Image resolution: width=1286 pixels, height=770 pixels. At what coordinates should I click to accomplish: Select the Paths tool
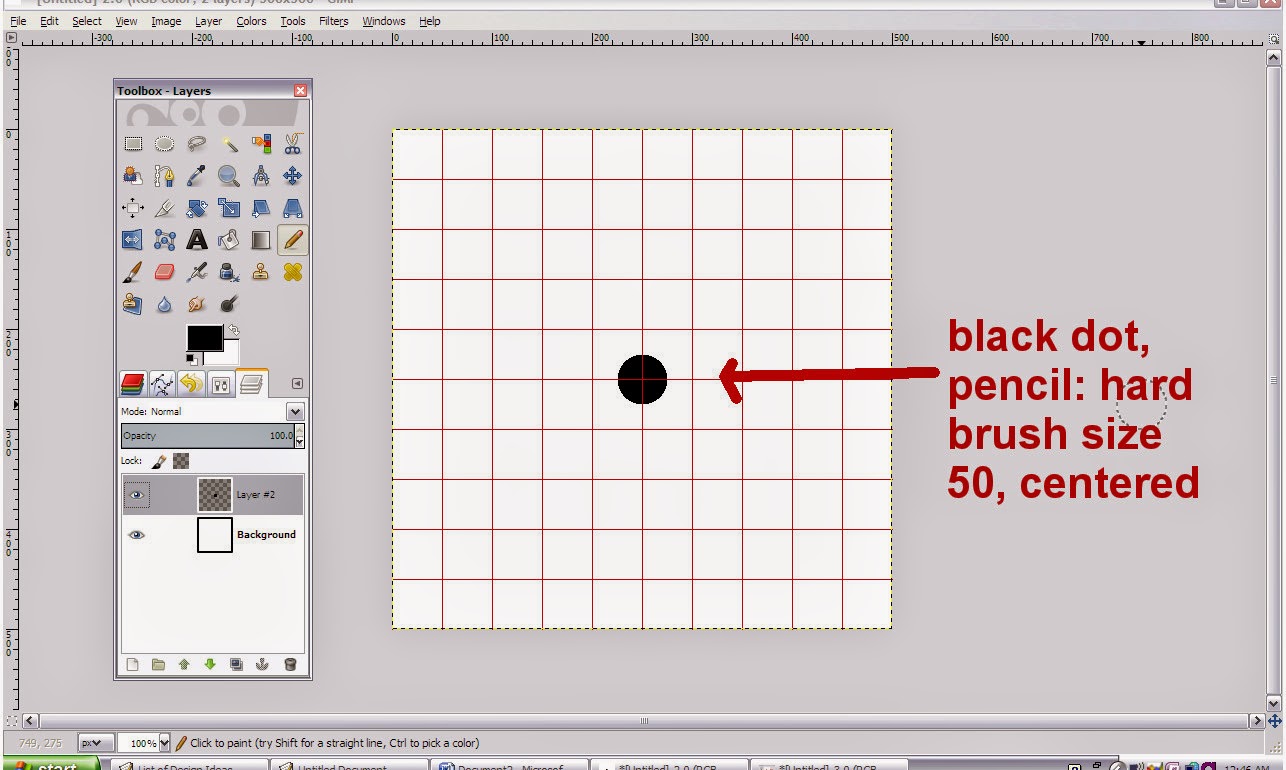[x=165, y=176]
